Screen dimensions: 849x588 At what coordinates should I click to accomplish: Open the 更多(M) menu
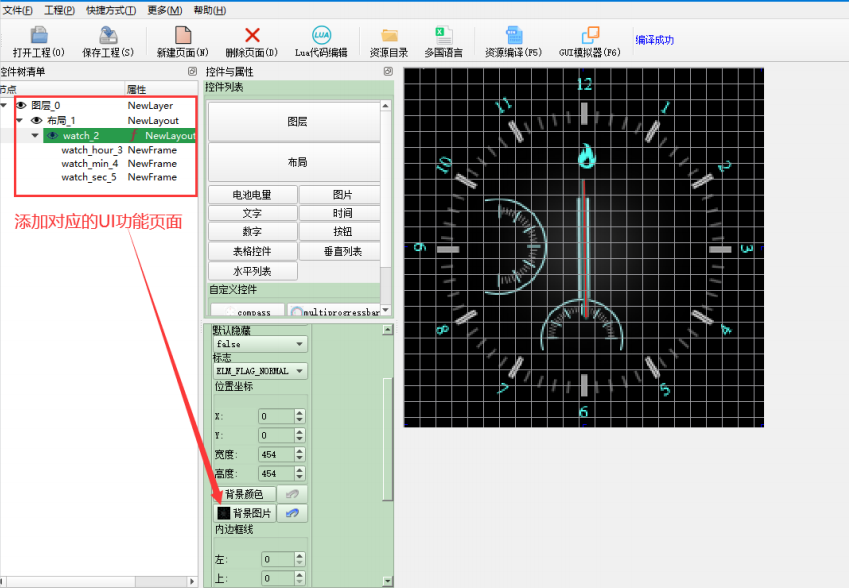(165, 10)
